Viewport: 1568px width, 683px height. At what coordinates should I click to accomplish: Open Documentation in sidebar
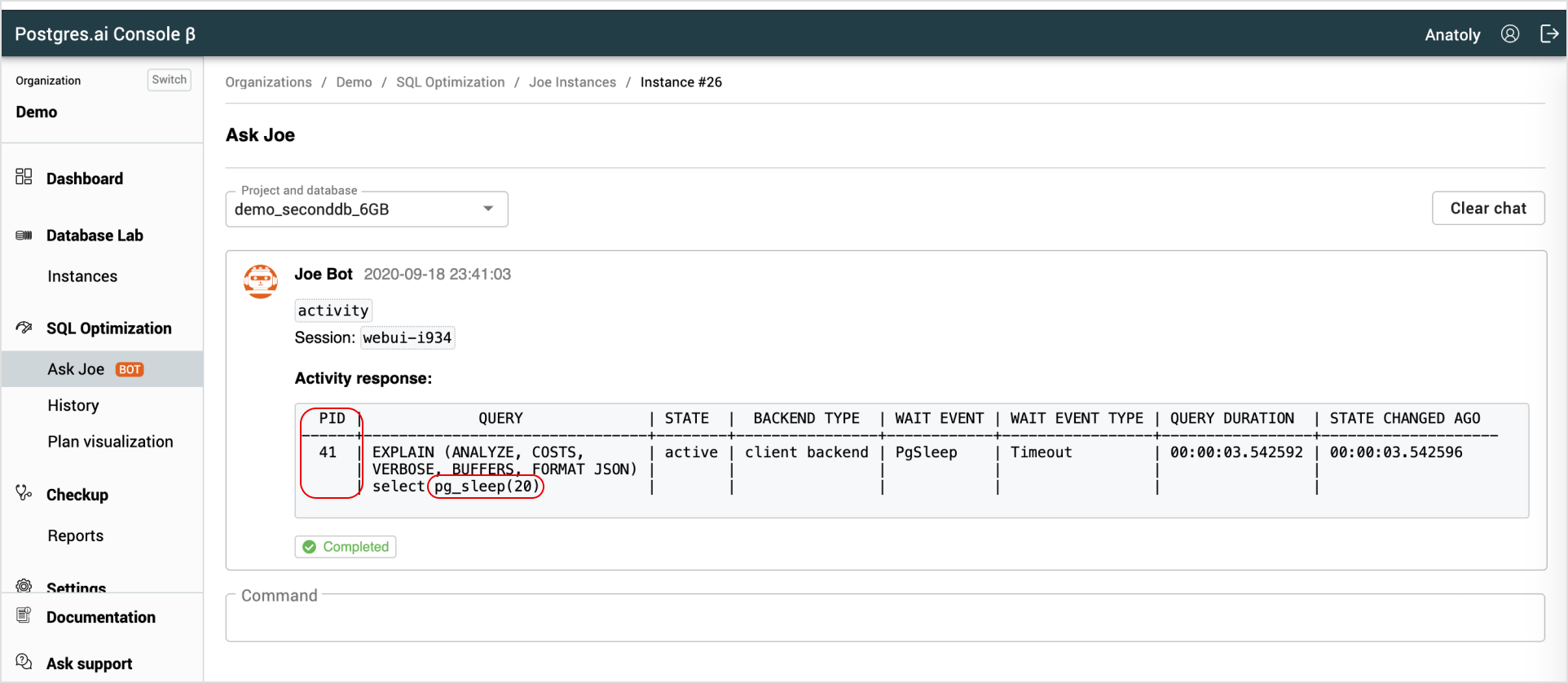(101, 617)
